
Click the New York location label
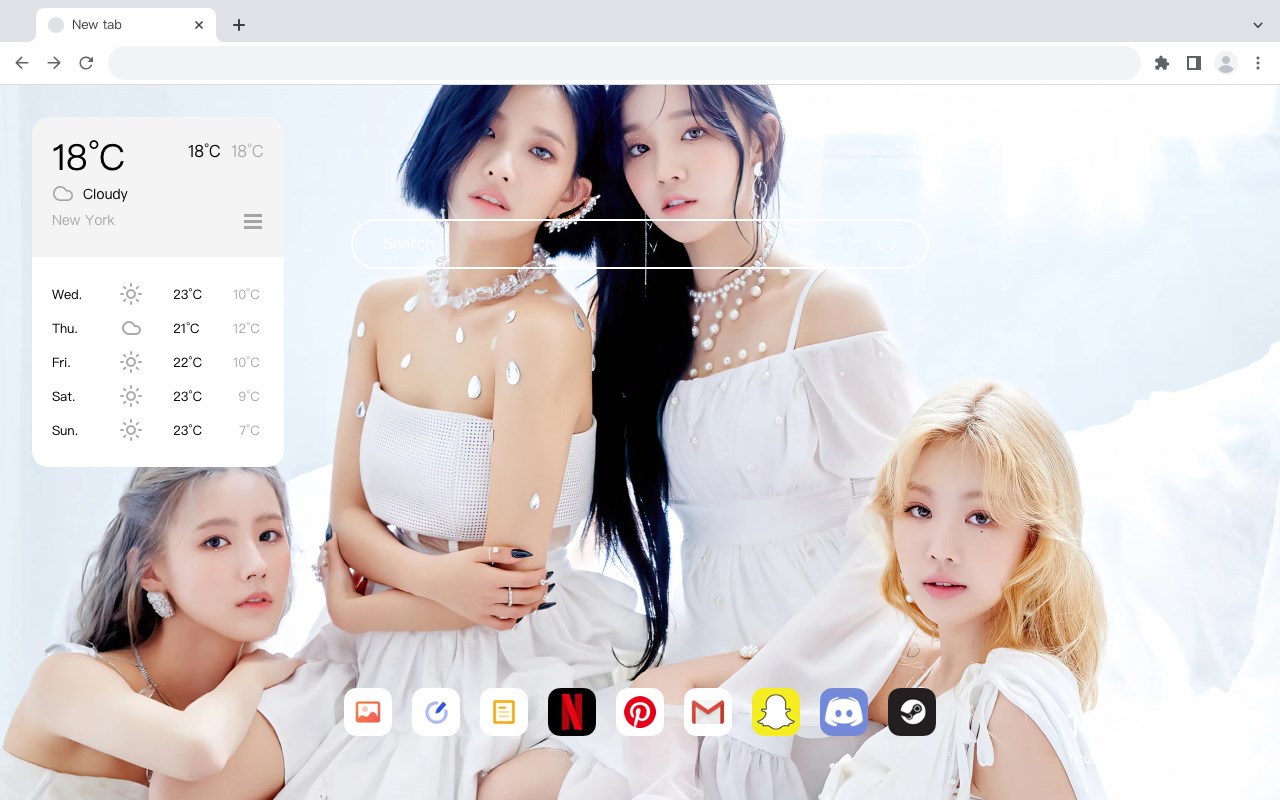pyautogui.click(x=83, y=220)
